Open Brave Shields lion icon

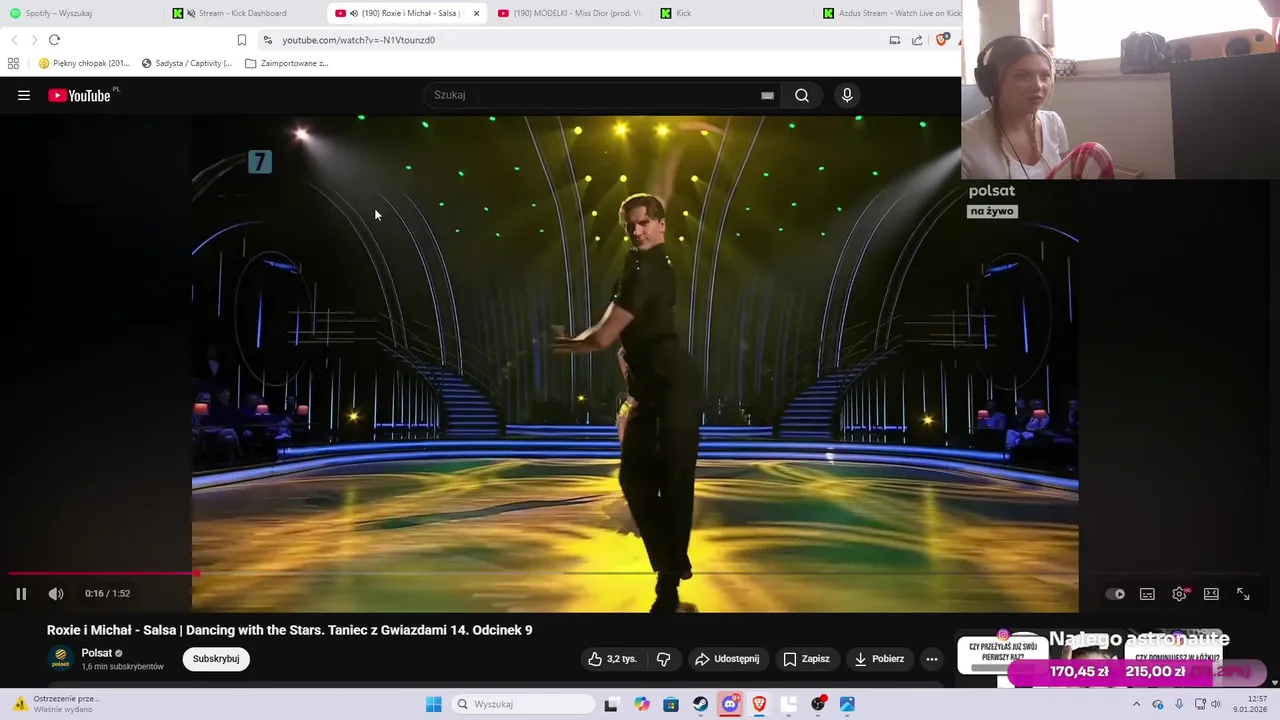point(941,40)
